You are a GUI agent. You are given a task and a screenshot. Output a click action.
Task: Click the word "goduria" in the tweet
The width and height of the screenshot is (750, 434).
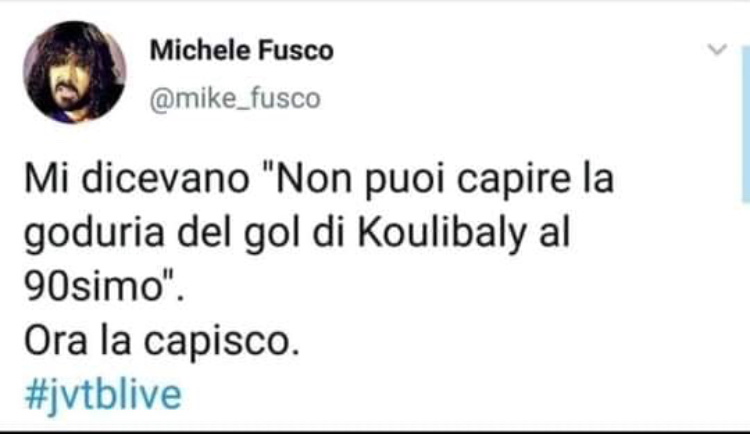point(94,235)
